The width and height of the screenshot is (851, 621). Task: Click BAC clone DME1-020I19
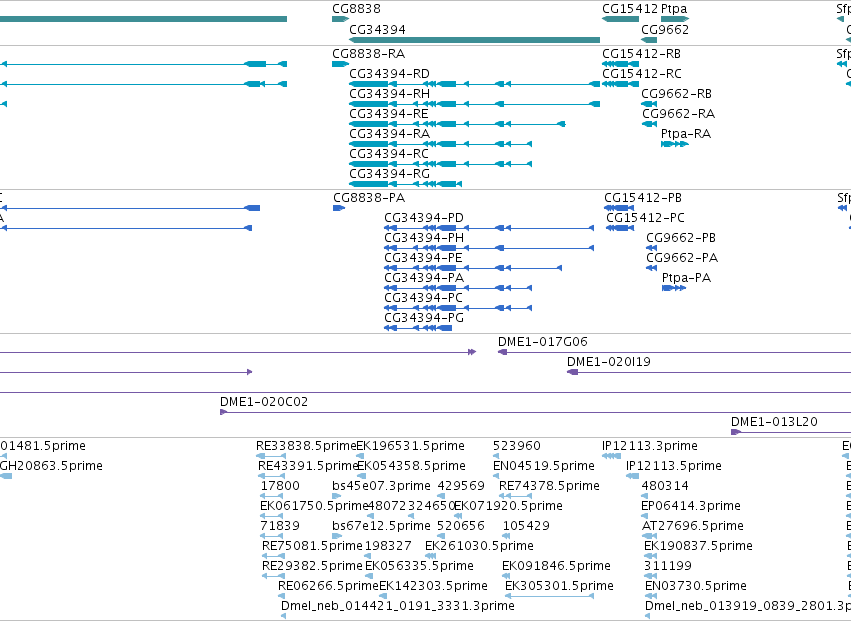(609, 362)
